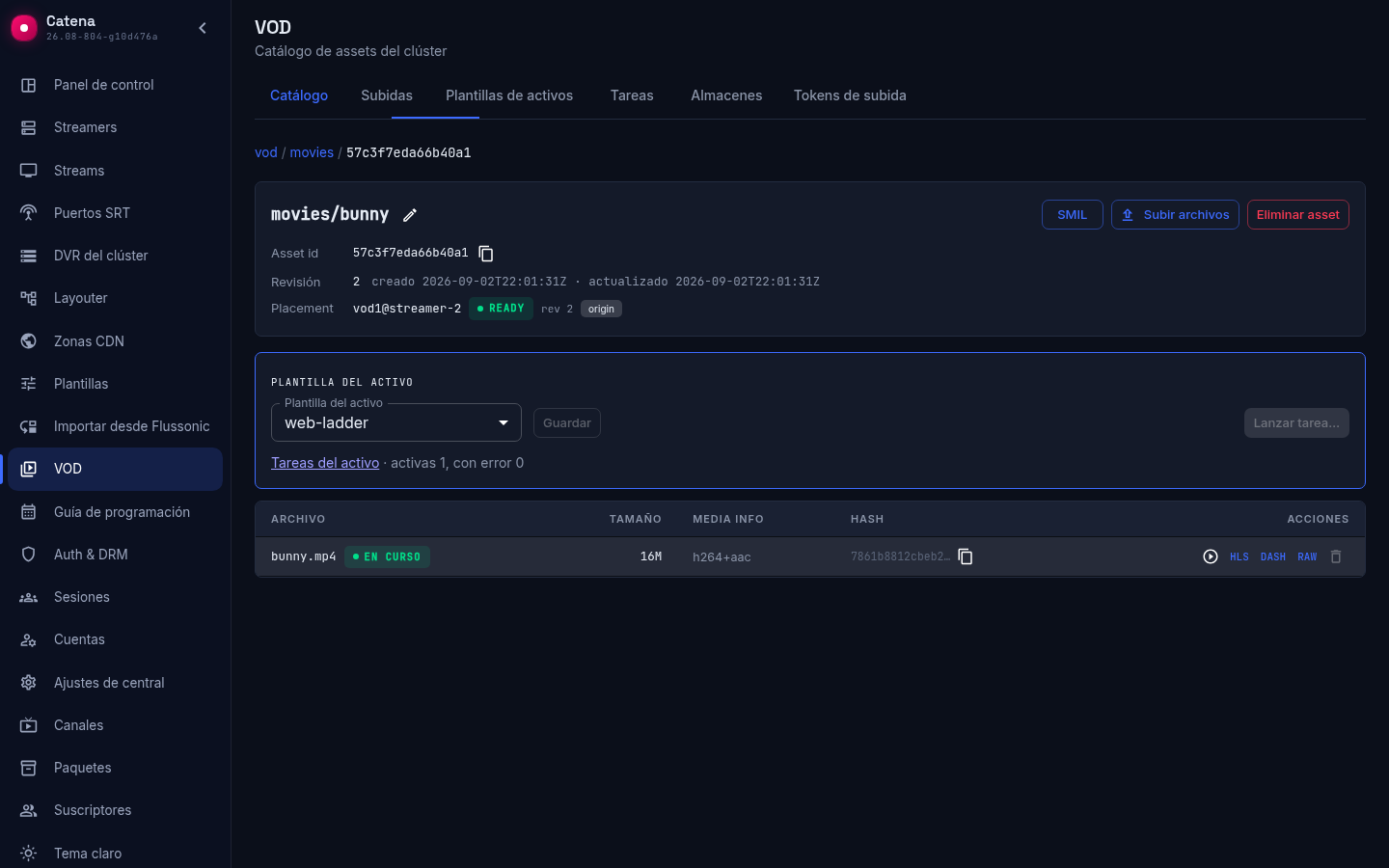Open the Canales TV icon

[29, 725]
